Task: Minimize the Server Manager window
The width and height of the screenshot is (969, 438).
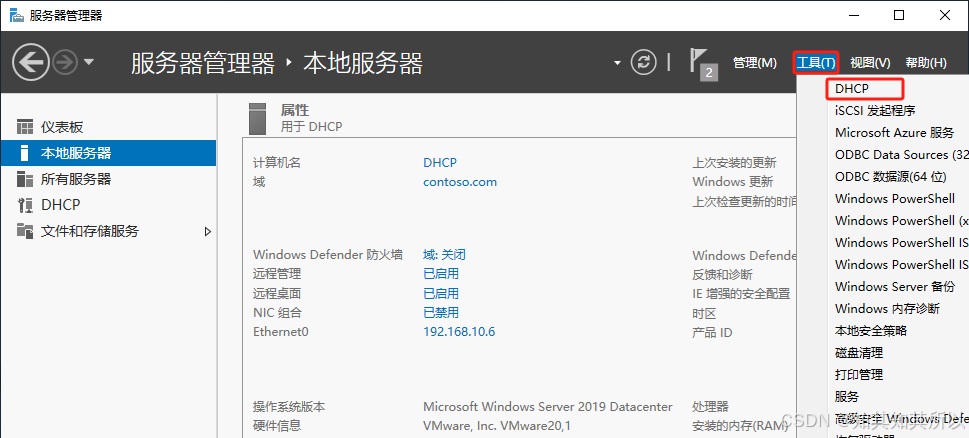Action: click(854, 15)
